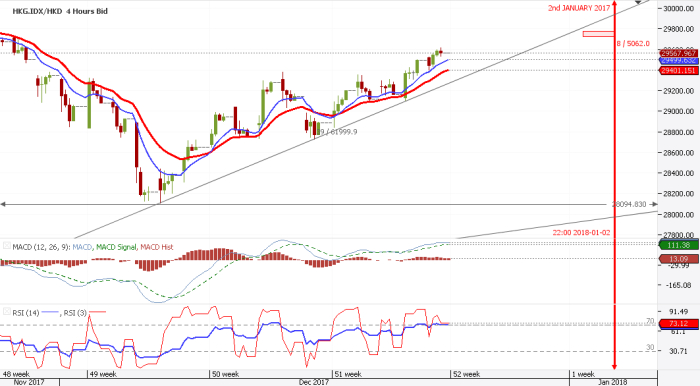Viewport: 700px width, 386px height.
Task: Select the 22:00 2018-01-02 time label
Action: pos(581,232)
